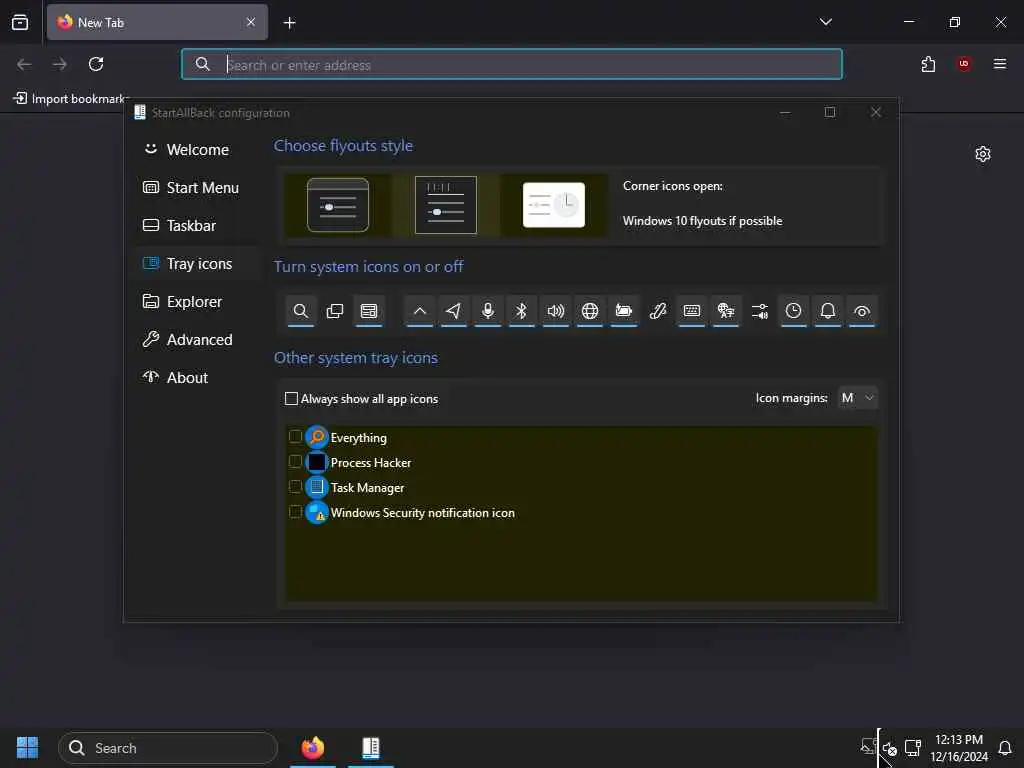Viewport: 1024px width, 768px height.
Task: Toggle the Notification bell system icon
Action: click(827, 311)
